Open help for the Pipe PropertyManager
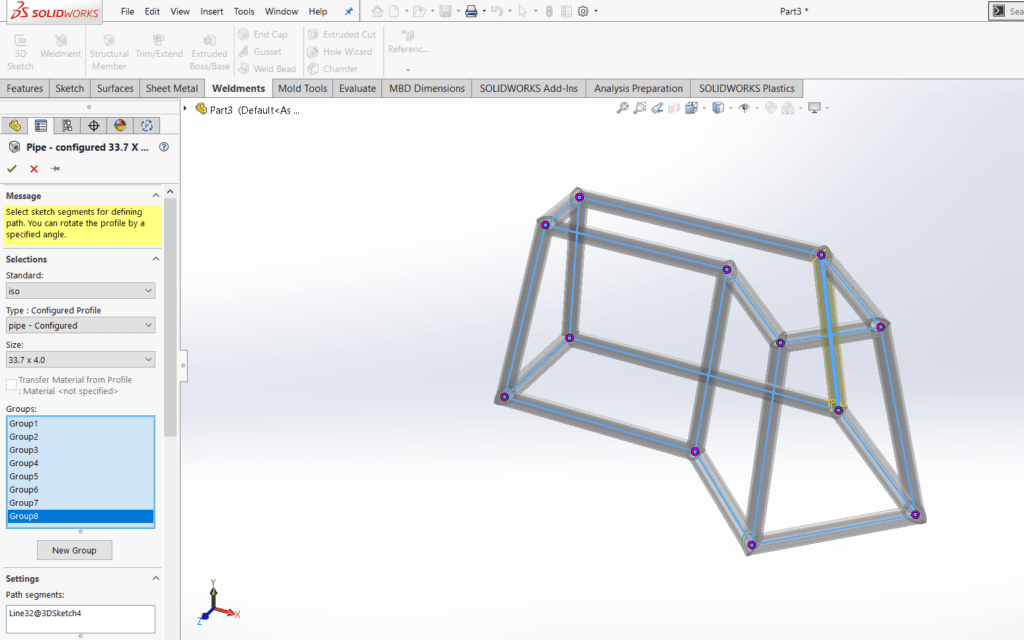 point(164,147)
